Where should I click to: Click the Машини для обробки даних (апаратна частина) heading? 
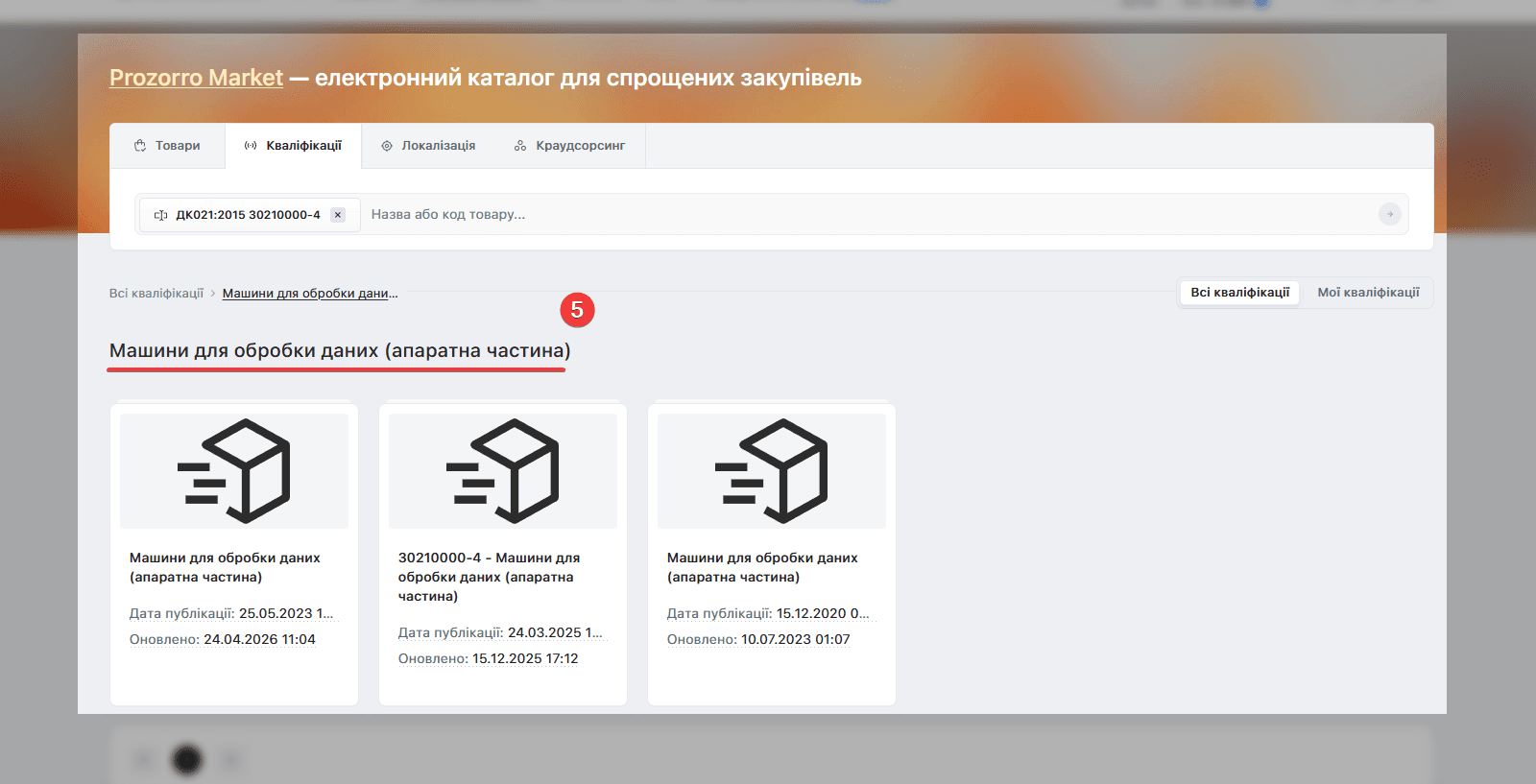pos(340,350)
